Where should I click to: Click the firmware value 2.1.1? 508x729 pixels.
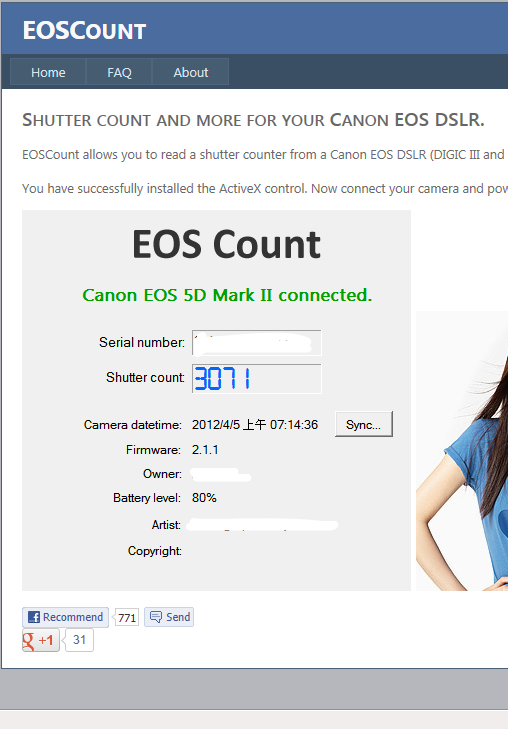click(205, 450)
